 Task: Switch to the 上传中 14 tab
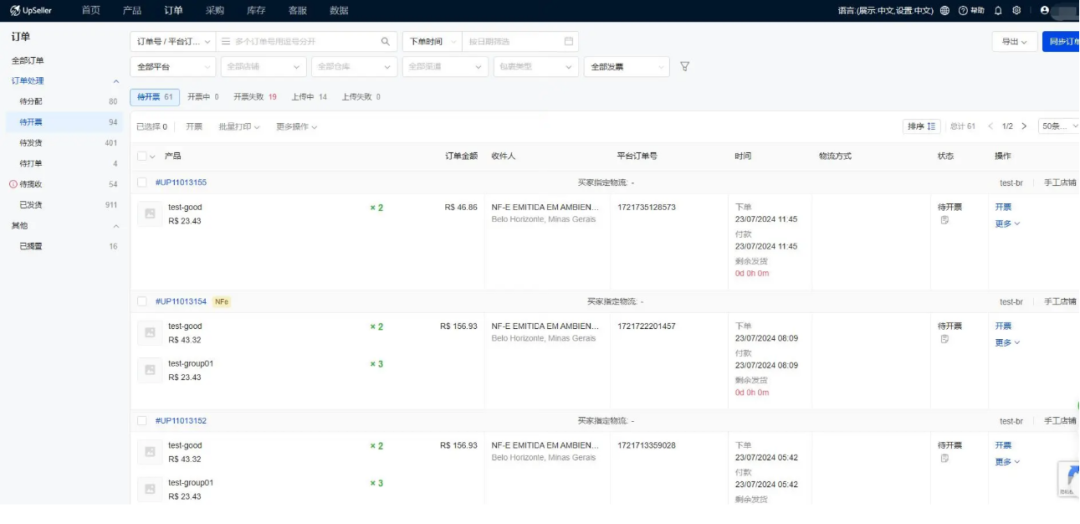click(x=309, y=97)
